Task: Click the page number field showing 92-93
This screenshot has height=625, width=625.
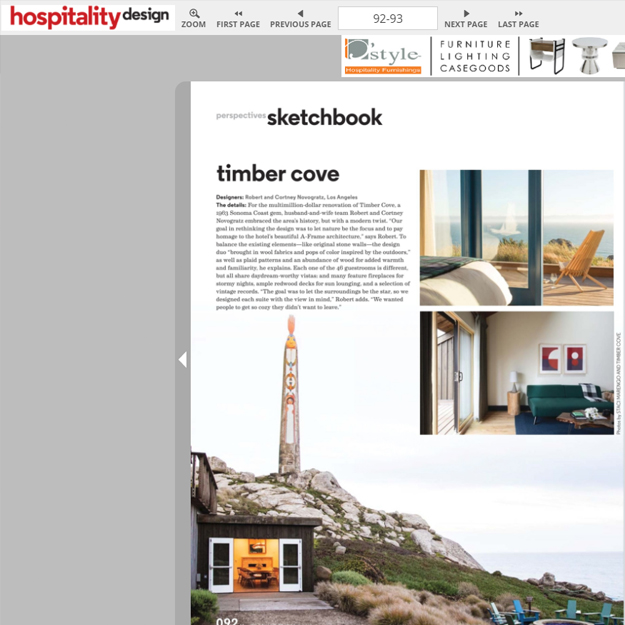Action: [x=388, y=18]
